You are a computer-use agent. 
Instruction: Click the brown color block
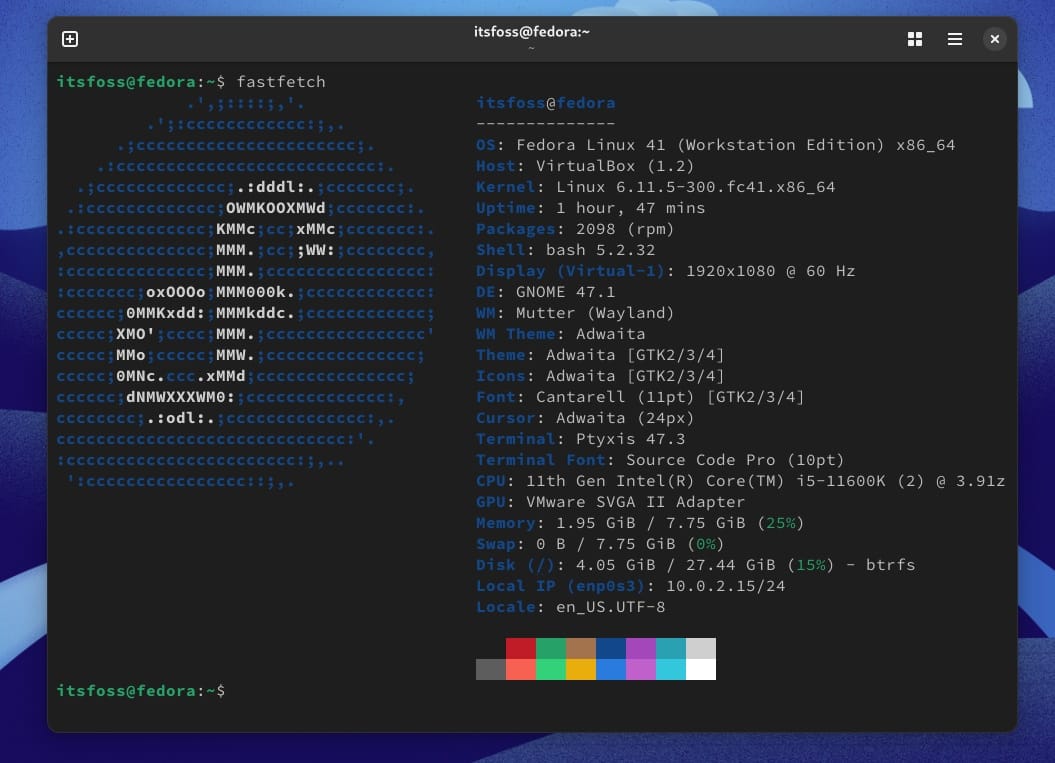coord(581,648)
